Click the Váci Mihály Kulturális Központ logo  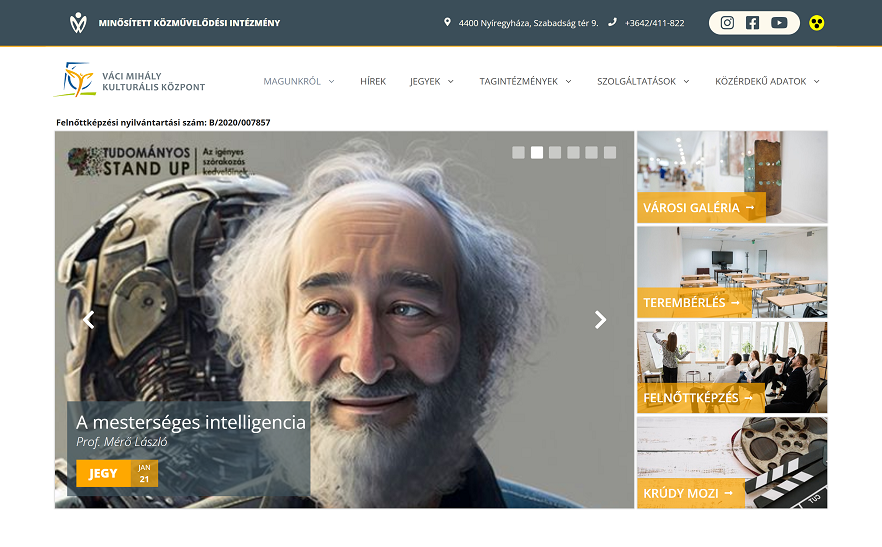(x=129, y=80)
